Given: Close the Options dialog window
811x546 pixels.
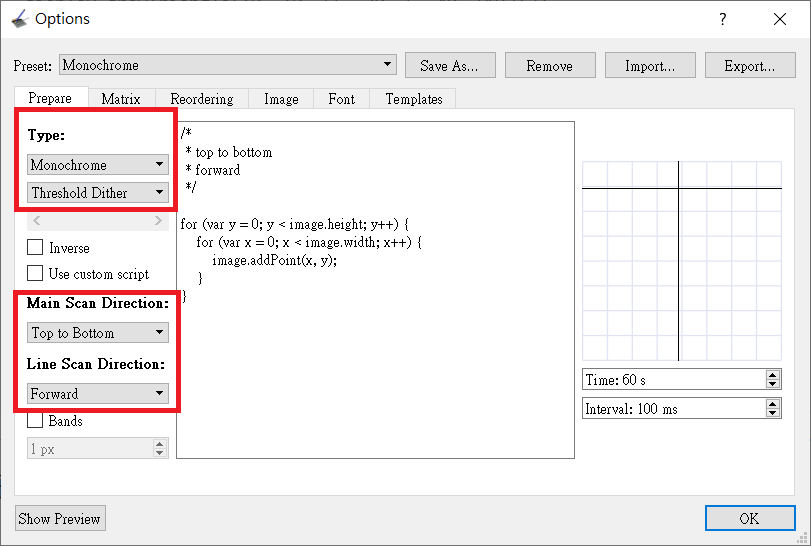Looking at the screenshot, I should [x=779, y=19].
